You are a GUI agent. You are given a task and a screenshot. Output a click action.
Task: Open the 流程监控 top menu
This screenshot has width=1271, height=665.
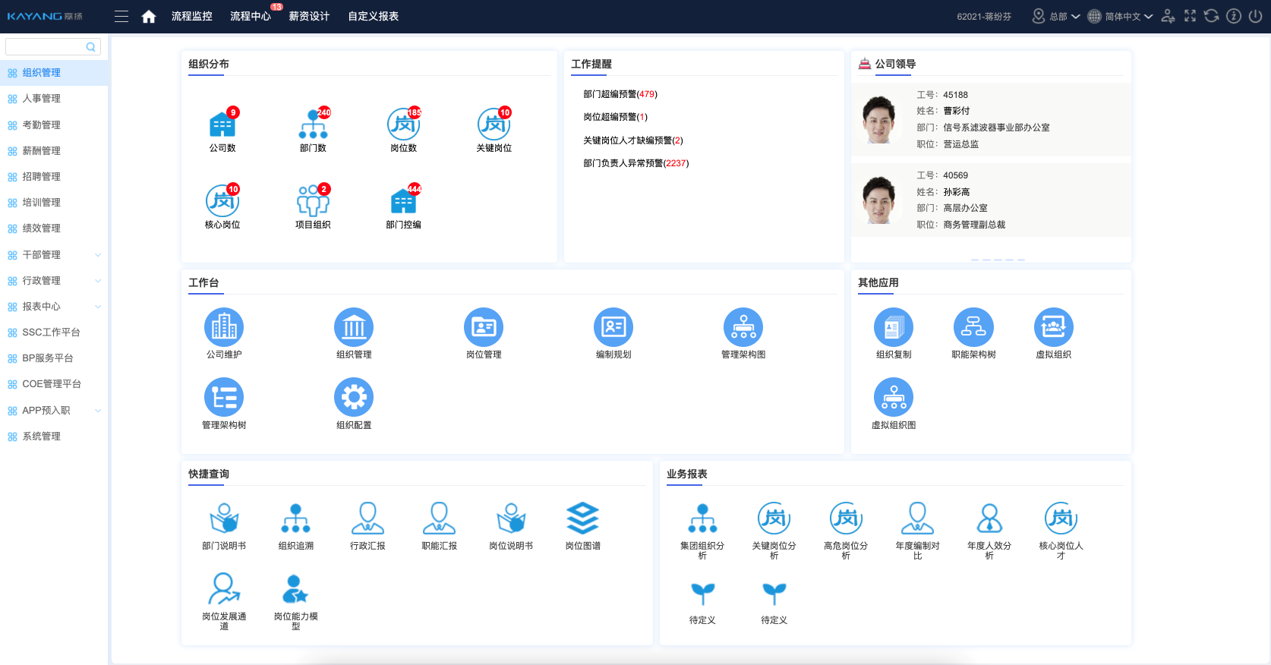(x=192, y=16)
